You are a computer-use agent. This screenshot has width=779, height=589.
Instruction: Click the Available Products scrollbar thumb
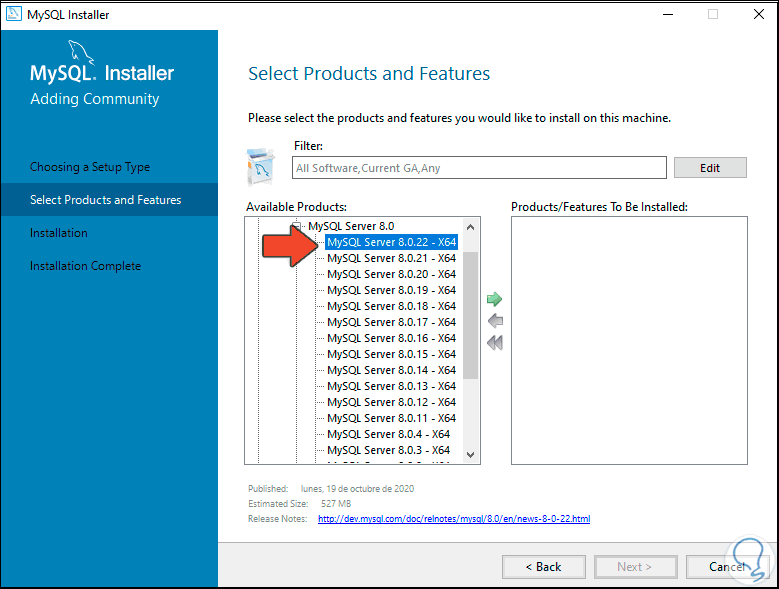[470, 315]
